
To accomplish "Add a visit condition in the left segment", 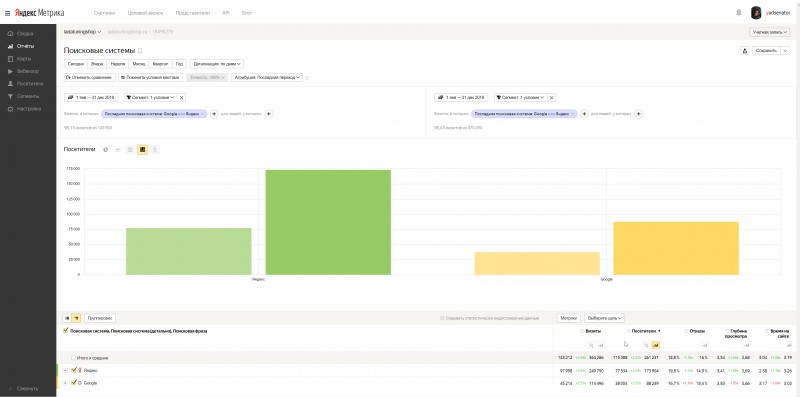I will 214,114.
